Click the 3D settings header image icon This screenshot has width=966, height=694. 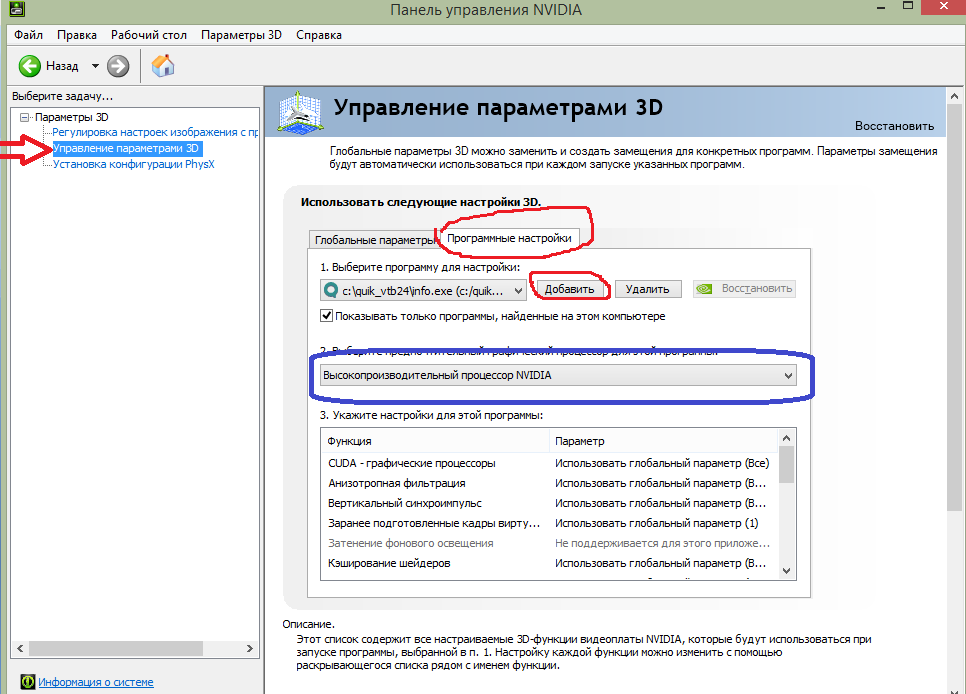pos(300,112)
